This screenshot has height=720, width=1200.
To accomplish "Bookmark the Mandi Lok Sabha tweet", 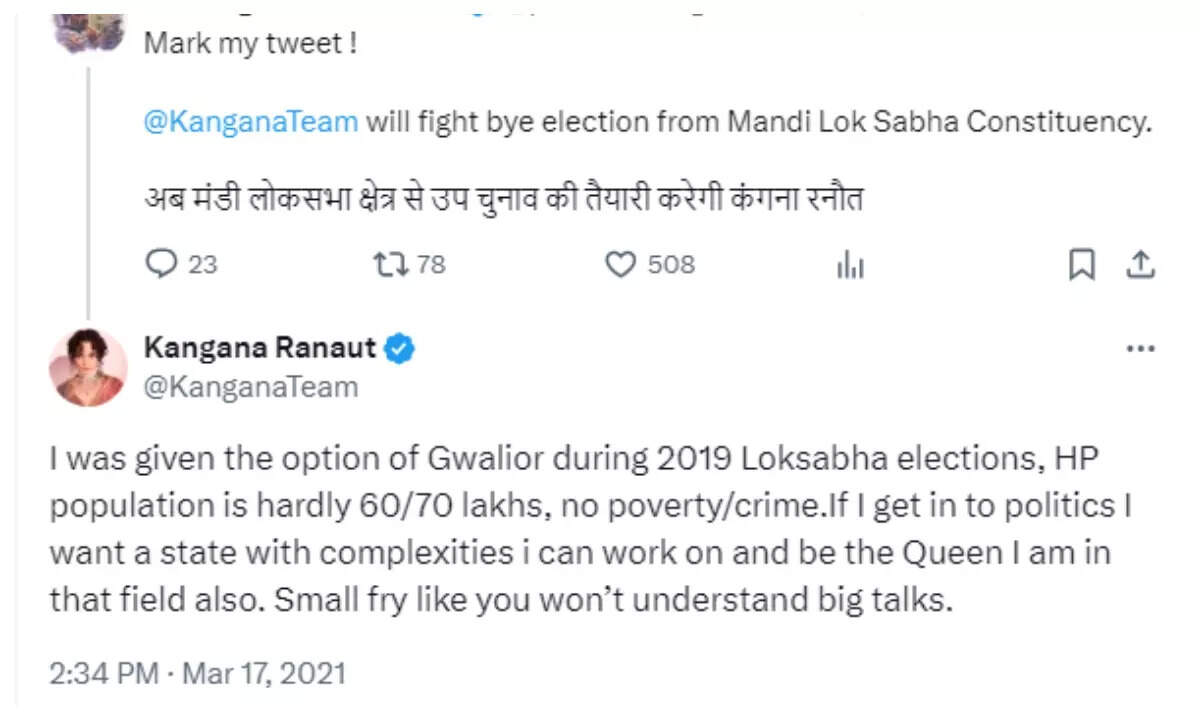I will pyautogui.click(x=1081, y=264).
